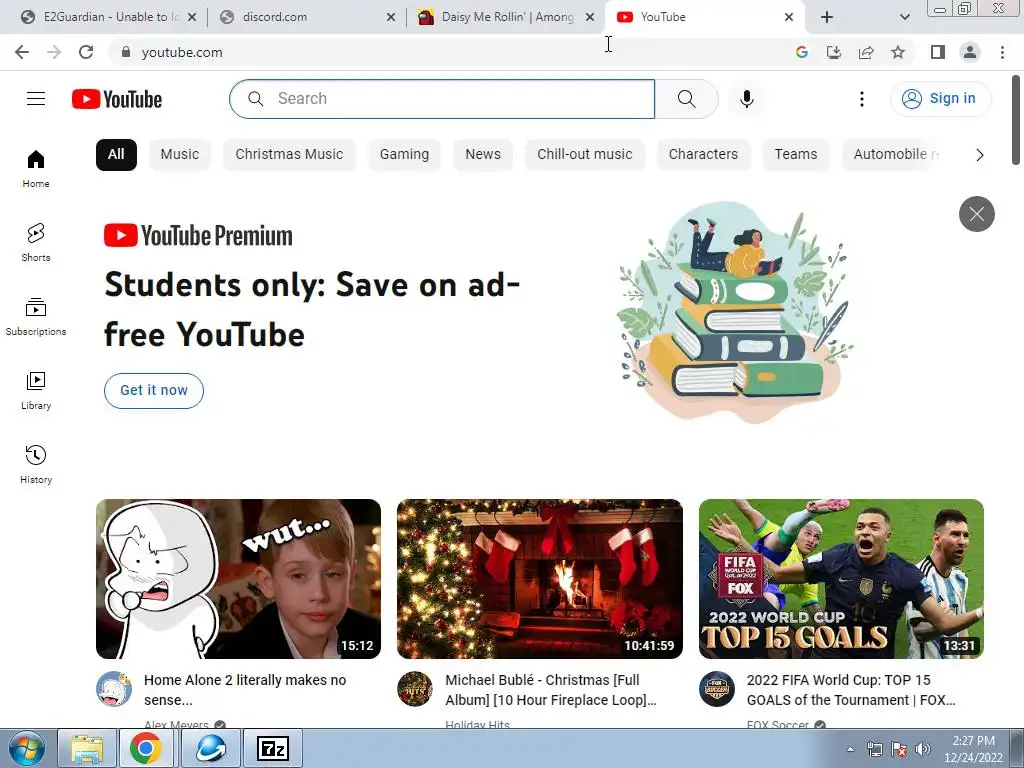The width and height of the screenshot is (1024, 768).
Task: Bookmark this page with star icon
Action: tap(898, 52)
